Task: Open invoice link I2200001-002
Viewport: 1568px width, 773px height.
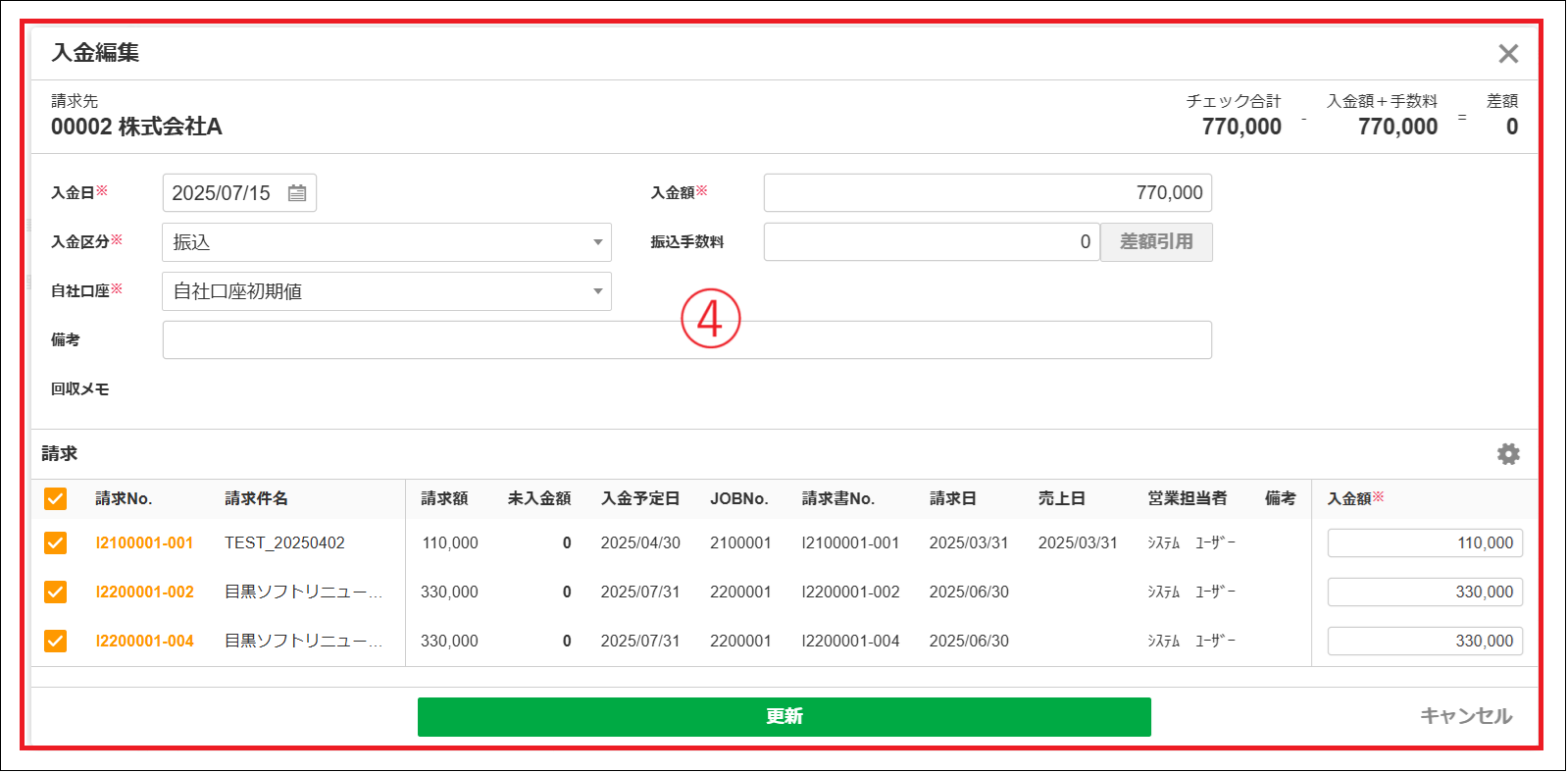Action: [x=144, y=593]
